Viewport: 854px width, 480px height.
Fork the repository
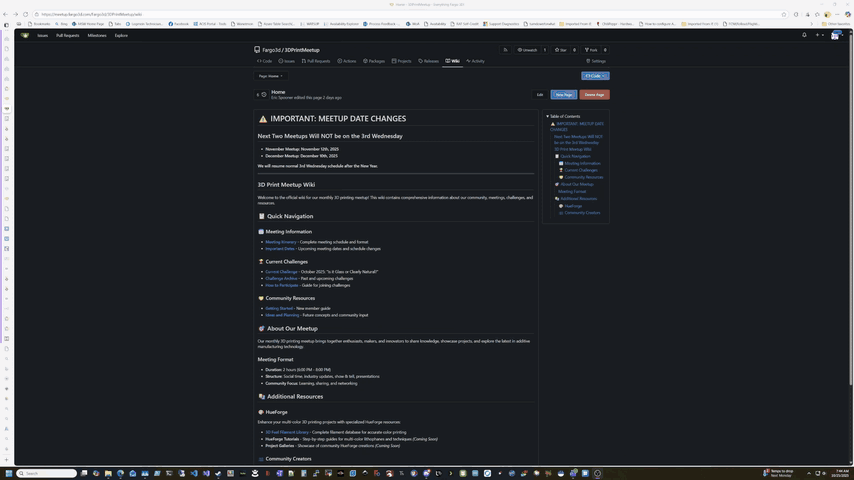[x=591, y=49]
